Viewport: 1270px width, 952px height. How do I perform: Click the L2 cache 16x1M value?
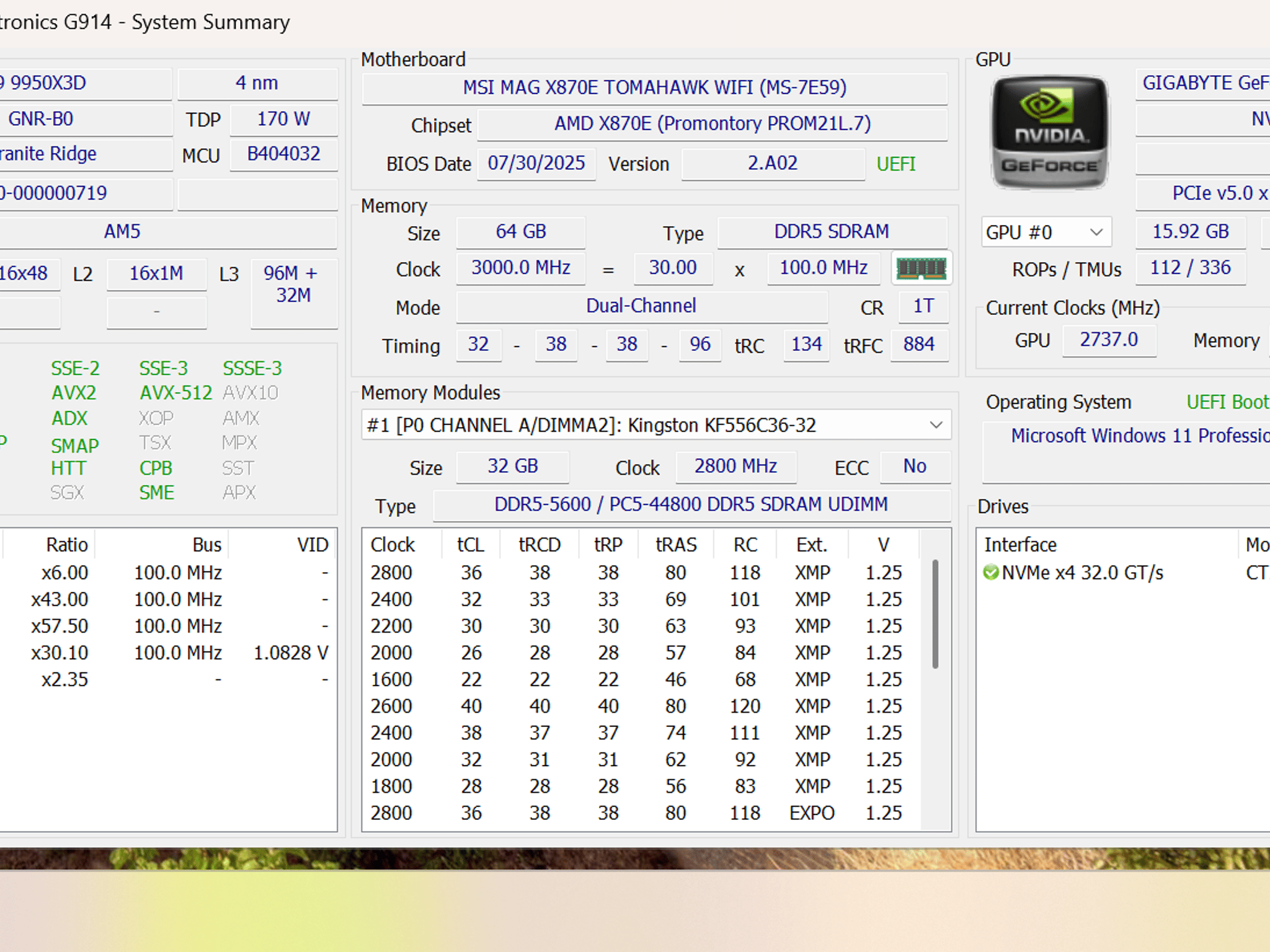156,273
